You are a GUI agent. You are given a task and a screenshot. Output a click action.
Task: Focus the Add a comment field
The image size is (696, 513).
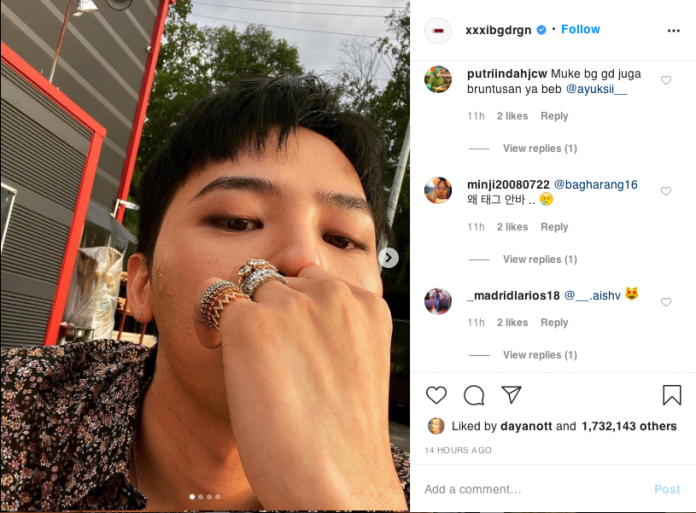[x=533, y=489]
